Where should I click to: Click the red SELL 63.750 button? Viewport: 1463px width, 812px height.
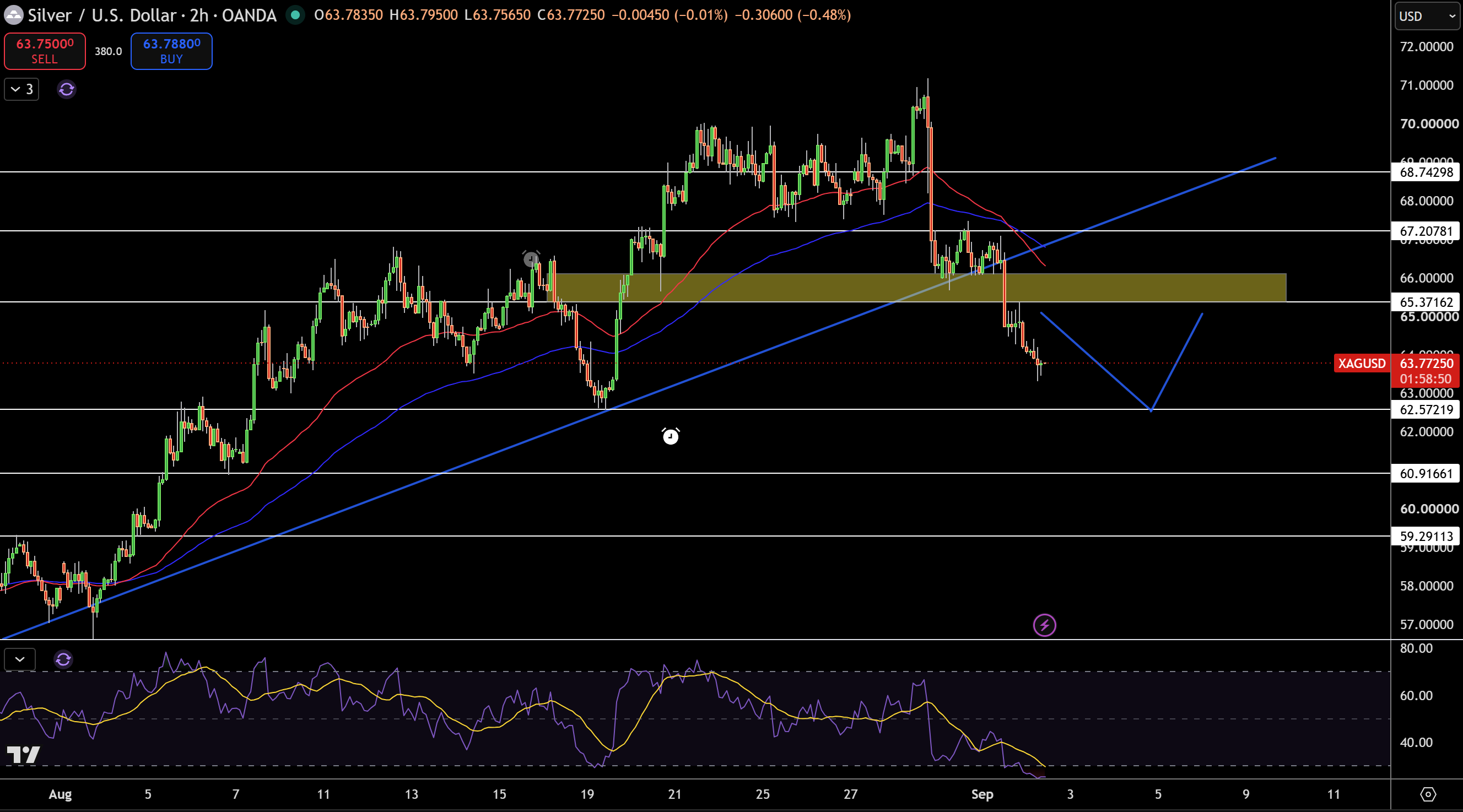[45, 51]
